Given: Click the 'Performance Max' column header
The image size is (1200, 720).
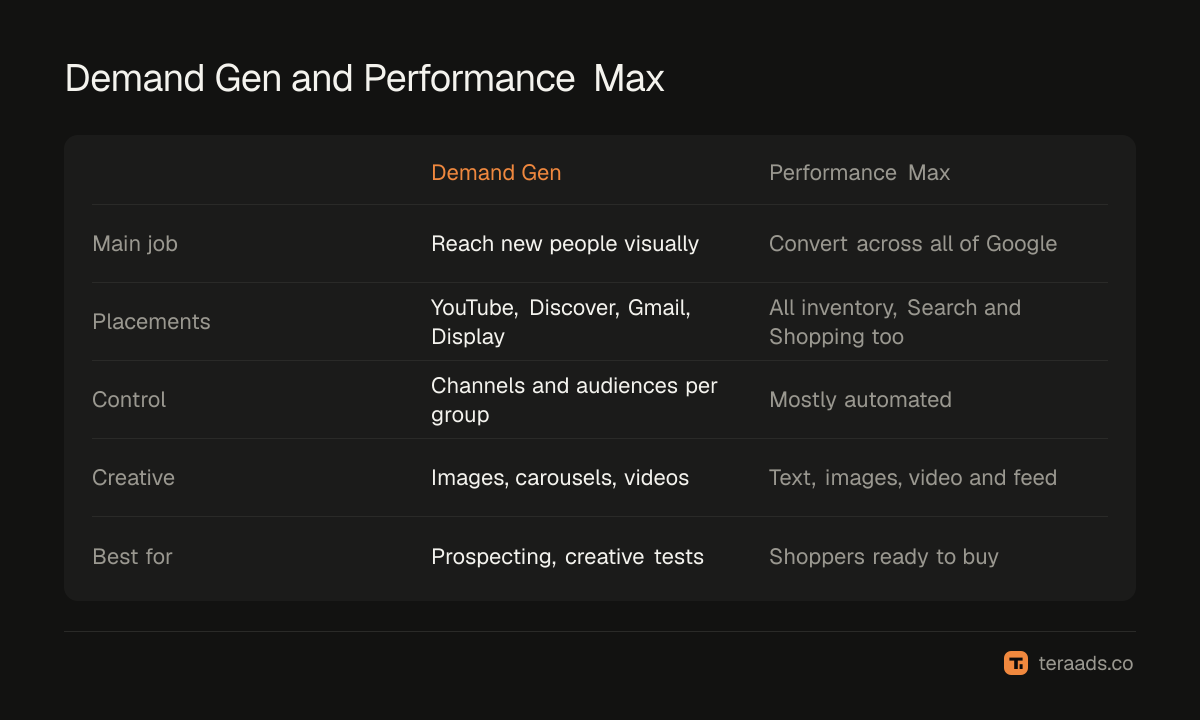Looking at the screenshot, I should 859,173.
